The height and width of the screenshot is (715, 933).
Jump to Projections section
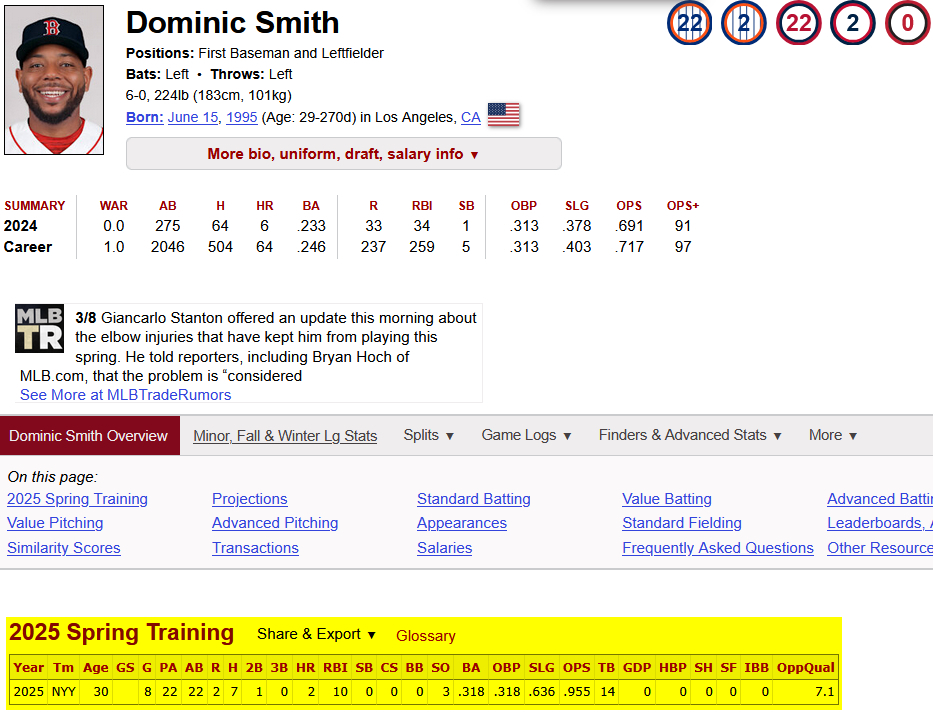tap(250, 499)
